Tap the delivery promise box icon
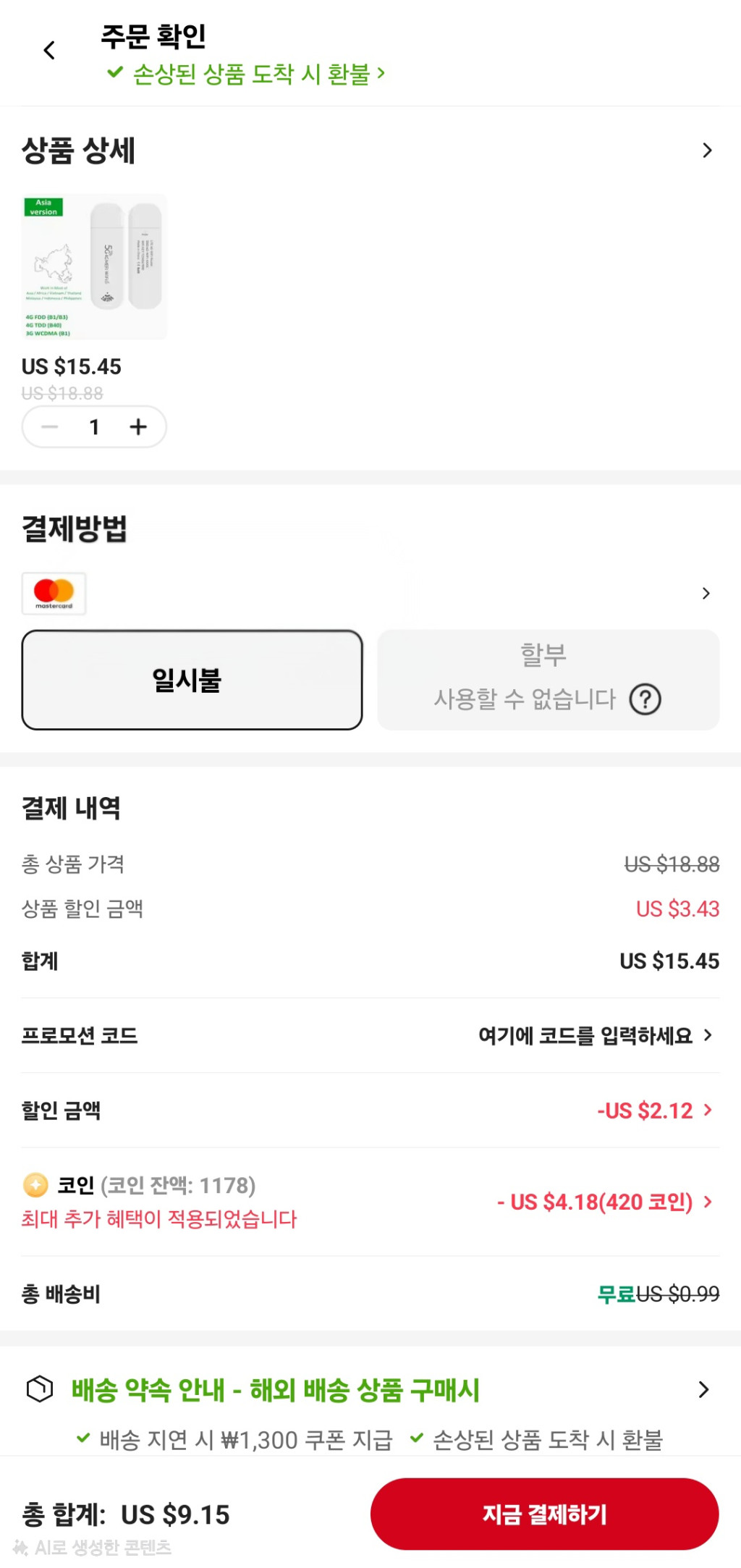 pos(40,1388)
